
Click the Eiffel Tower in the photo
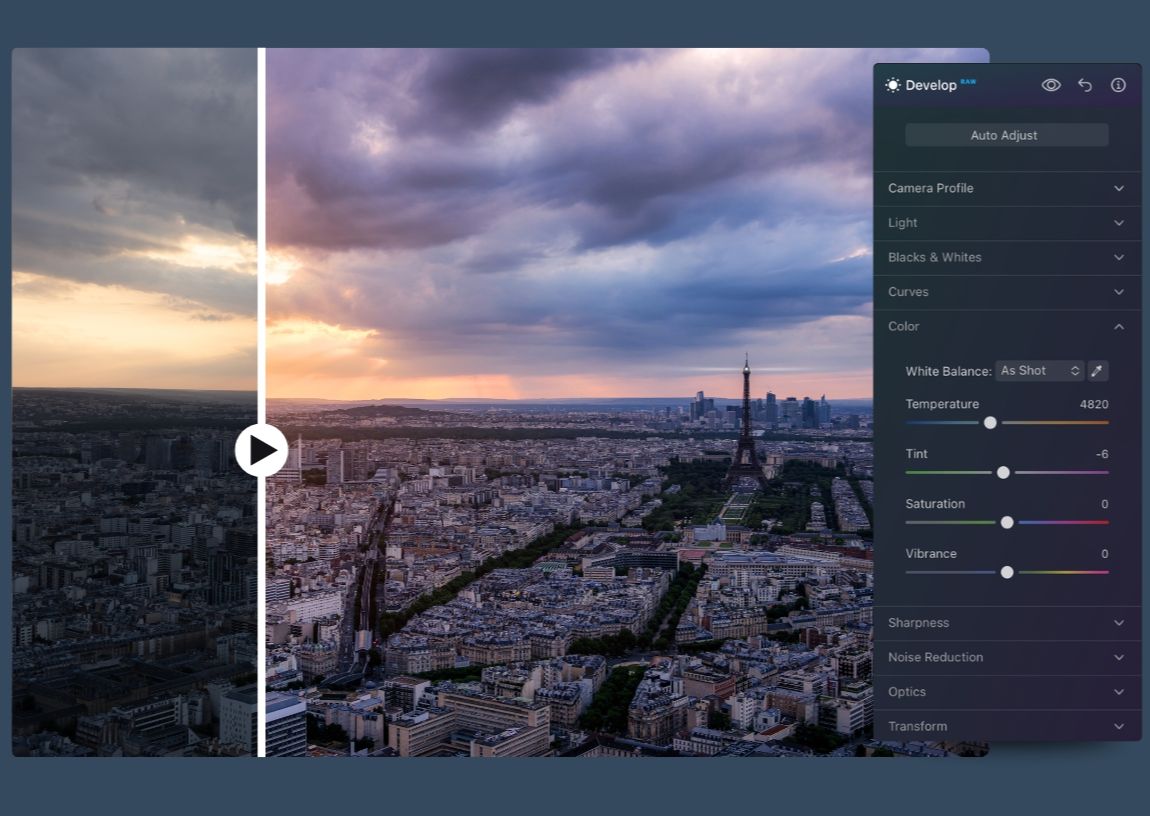[746, 422]
